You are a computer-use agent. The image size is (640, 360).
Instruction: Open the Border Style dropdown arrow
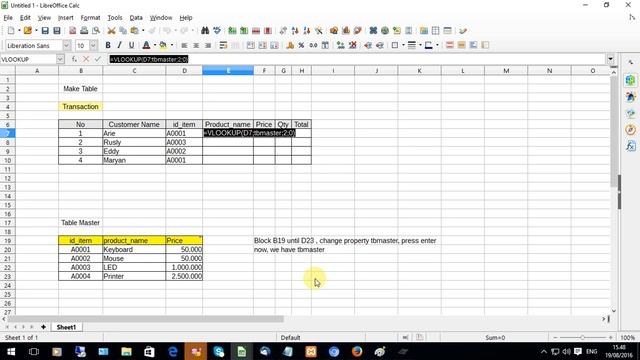pos(420,45)
